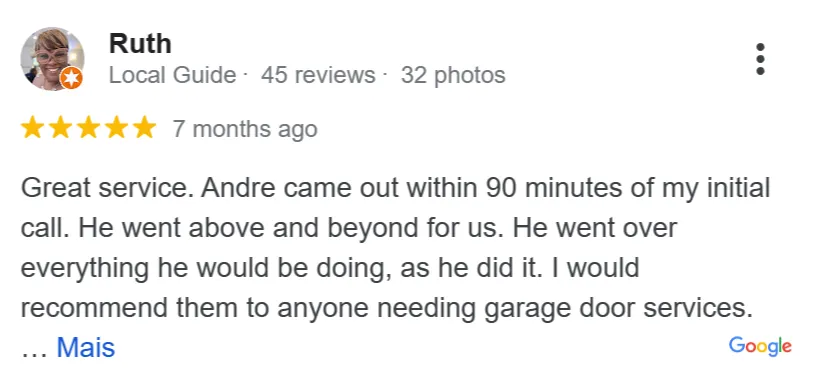View Ruth's 45 reviews

coord(318,75)
